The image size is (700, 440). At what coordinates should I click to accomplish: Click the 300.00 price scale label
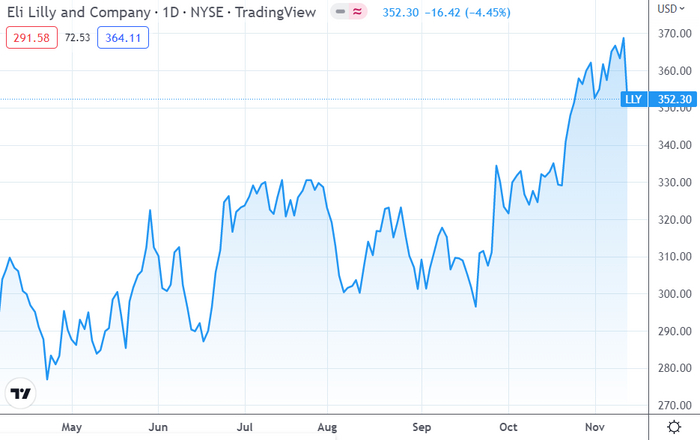click(675, 294)
